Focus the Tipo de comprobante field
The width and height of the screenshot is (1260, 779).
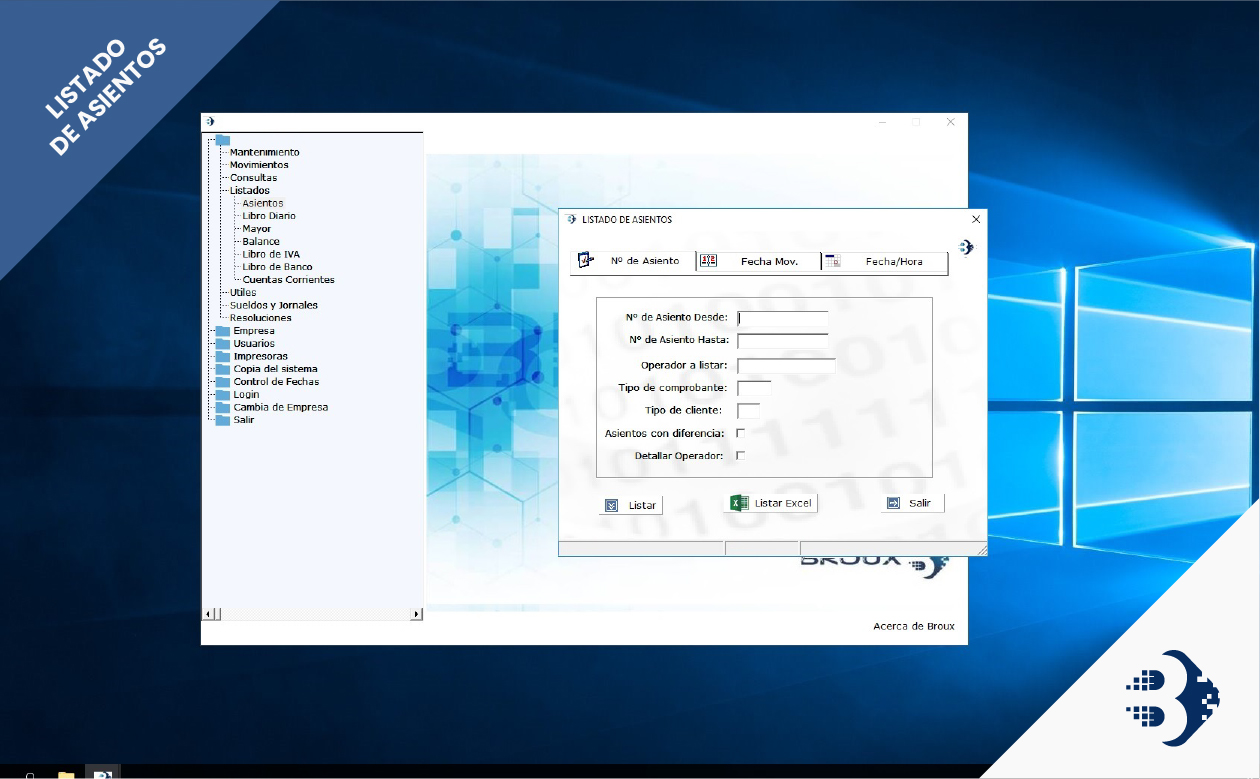(x=754, y=388)
